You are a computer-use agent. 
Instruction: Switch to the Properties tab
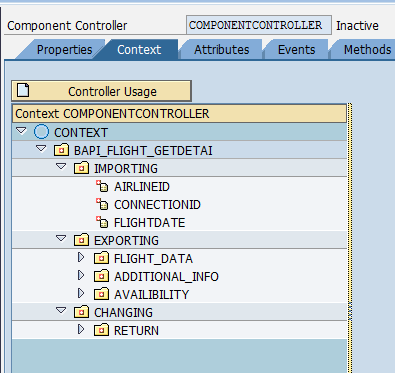(64, 50)
